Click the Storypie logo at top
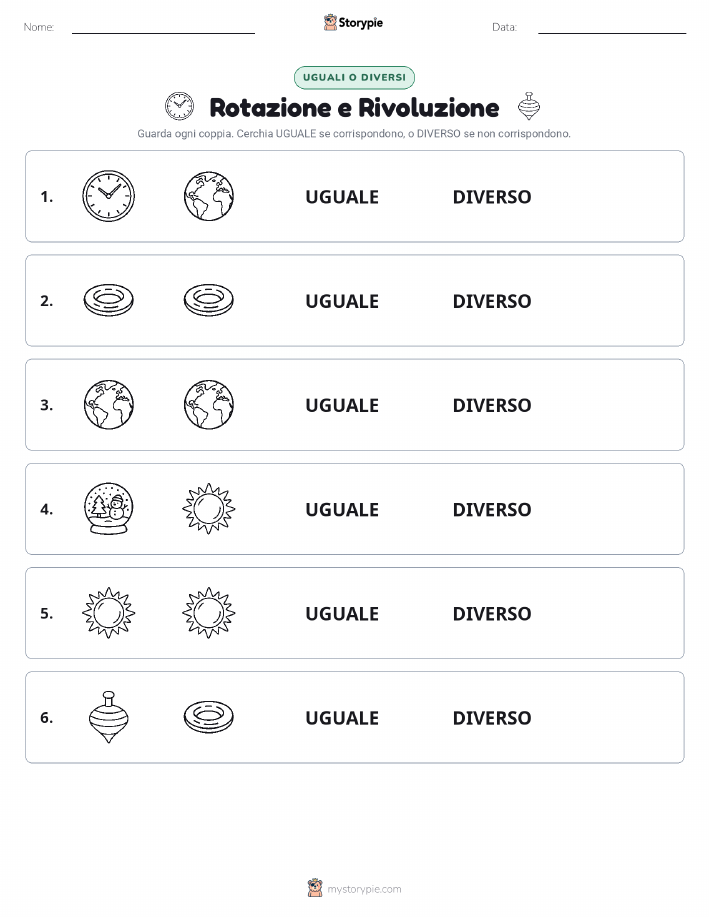This screenshot has height=917, width=709. (353, 23)
